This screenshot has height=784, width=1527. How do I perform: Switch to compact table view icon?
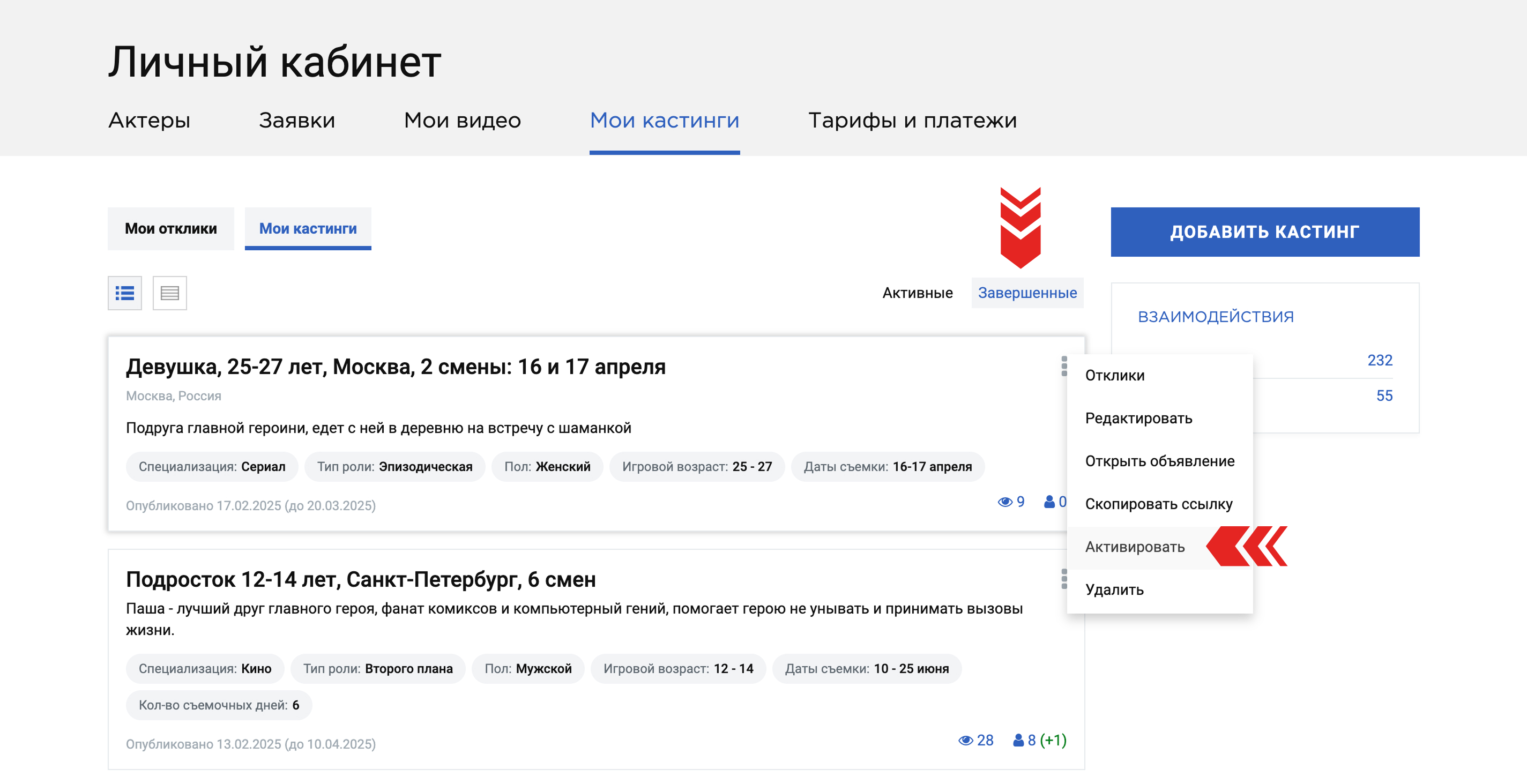(169, 293)
